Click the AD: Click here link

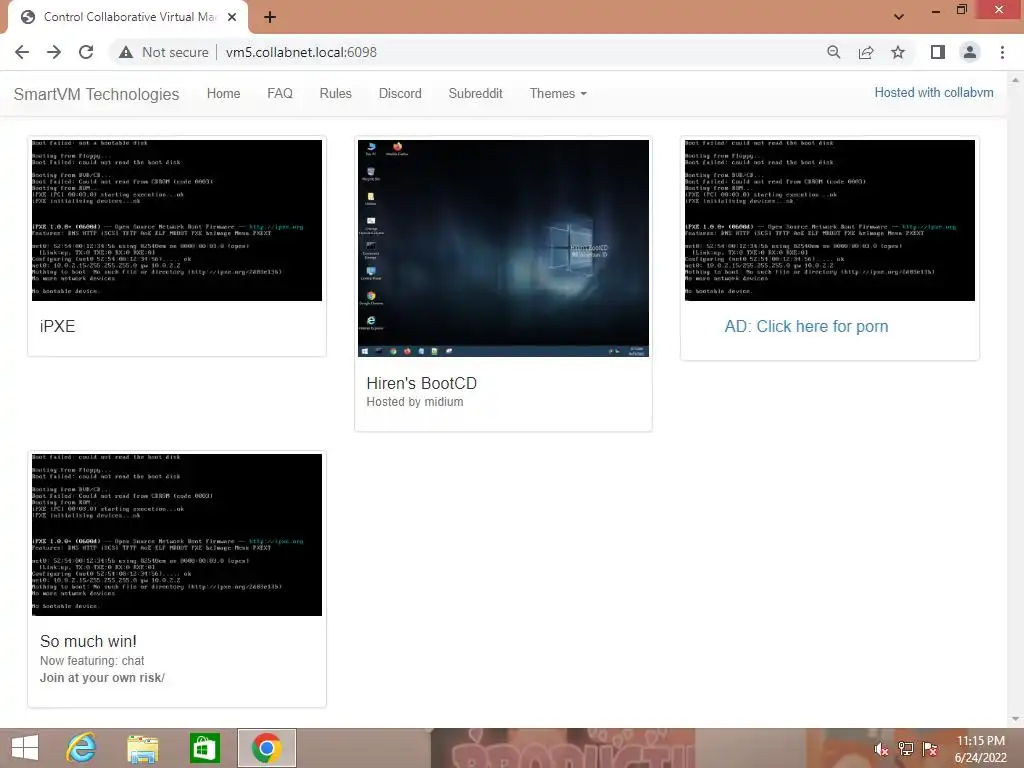(x=806, y=327)
